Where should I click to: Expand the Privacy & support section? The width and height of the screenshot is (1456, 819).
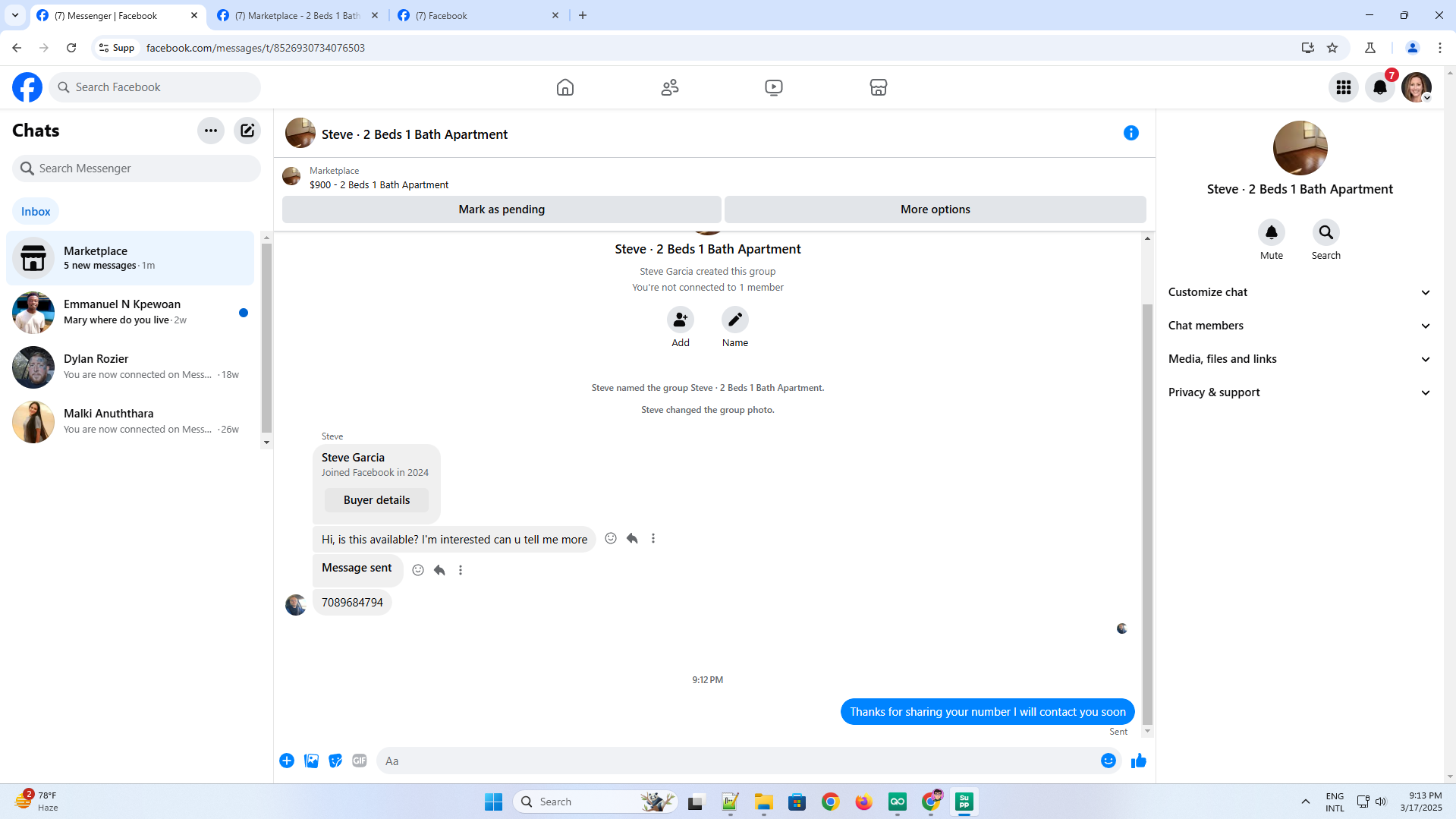(1300, 392)
